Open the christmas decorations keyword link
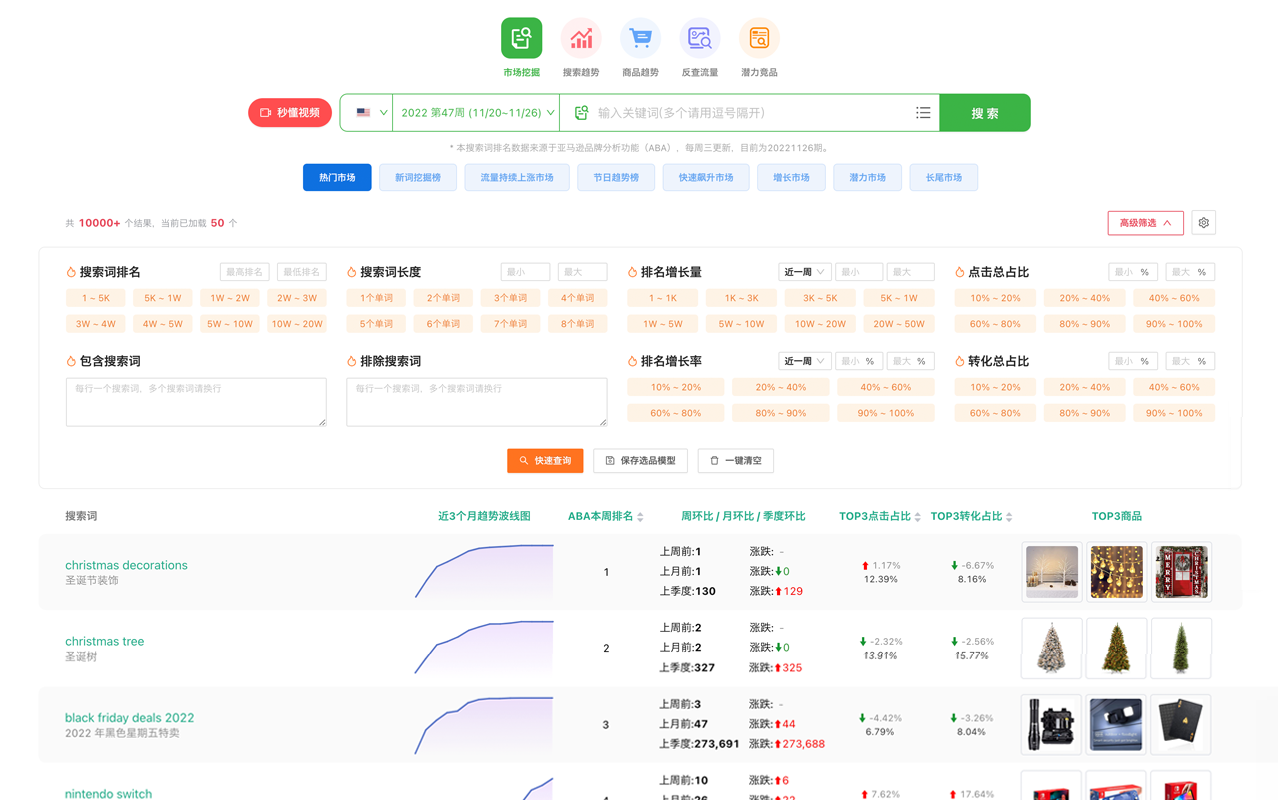Viewport: 1280px width, 800px height. click(126, 565)
